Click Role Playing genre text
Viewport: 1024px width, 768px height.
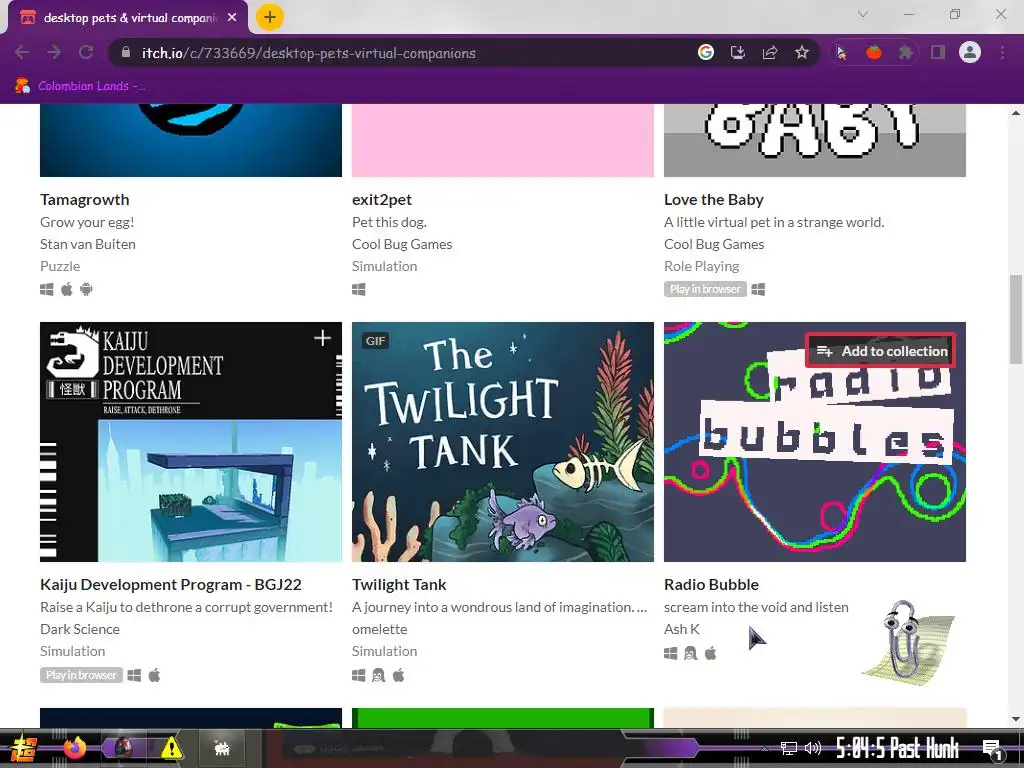(x=701, y=266)
